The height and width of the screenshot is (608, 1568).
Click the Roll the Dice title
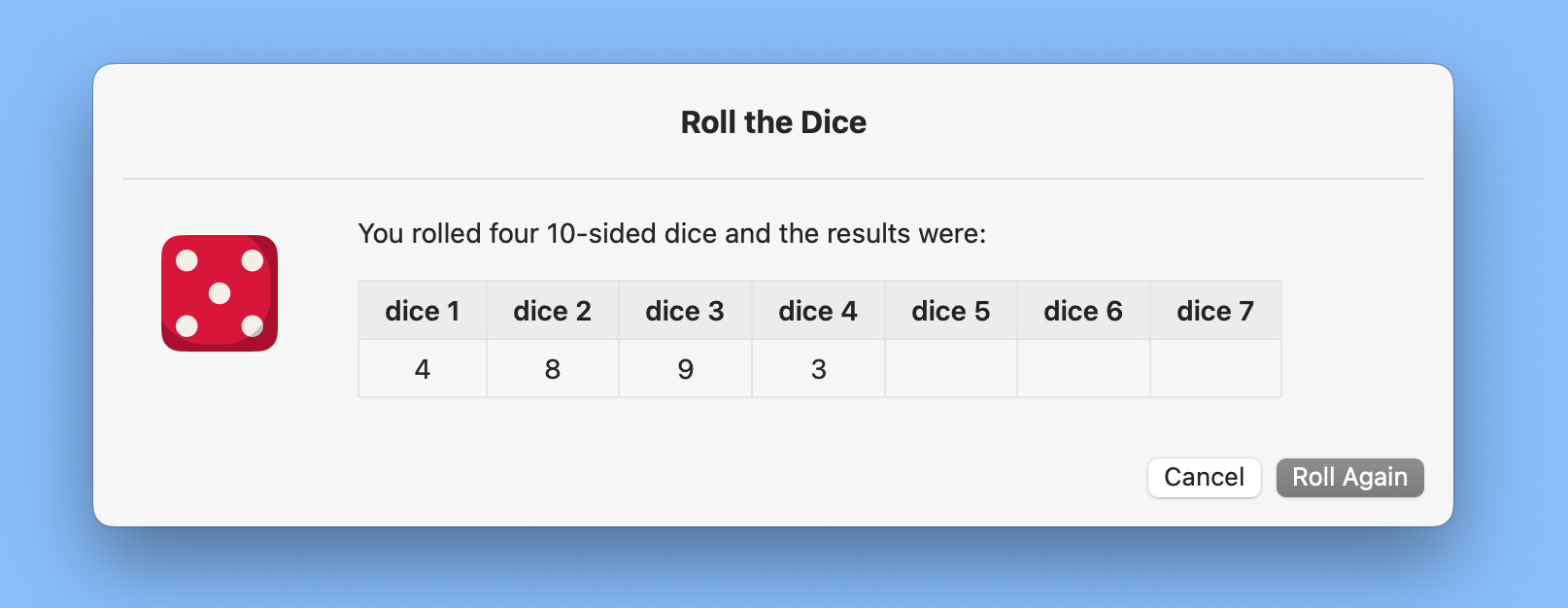click(x=773, y=122)
